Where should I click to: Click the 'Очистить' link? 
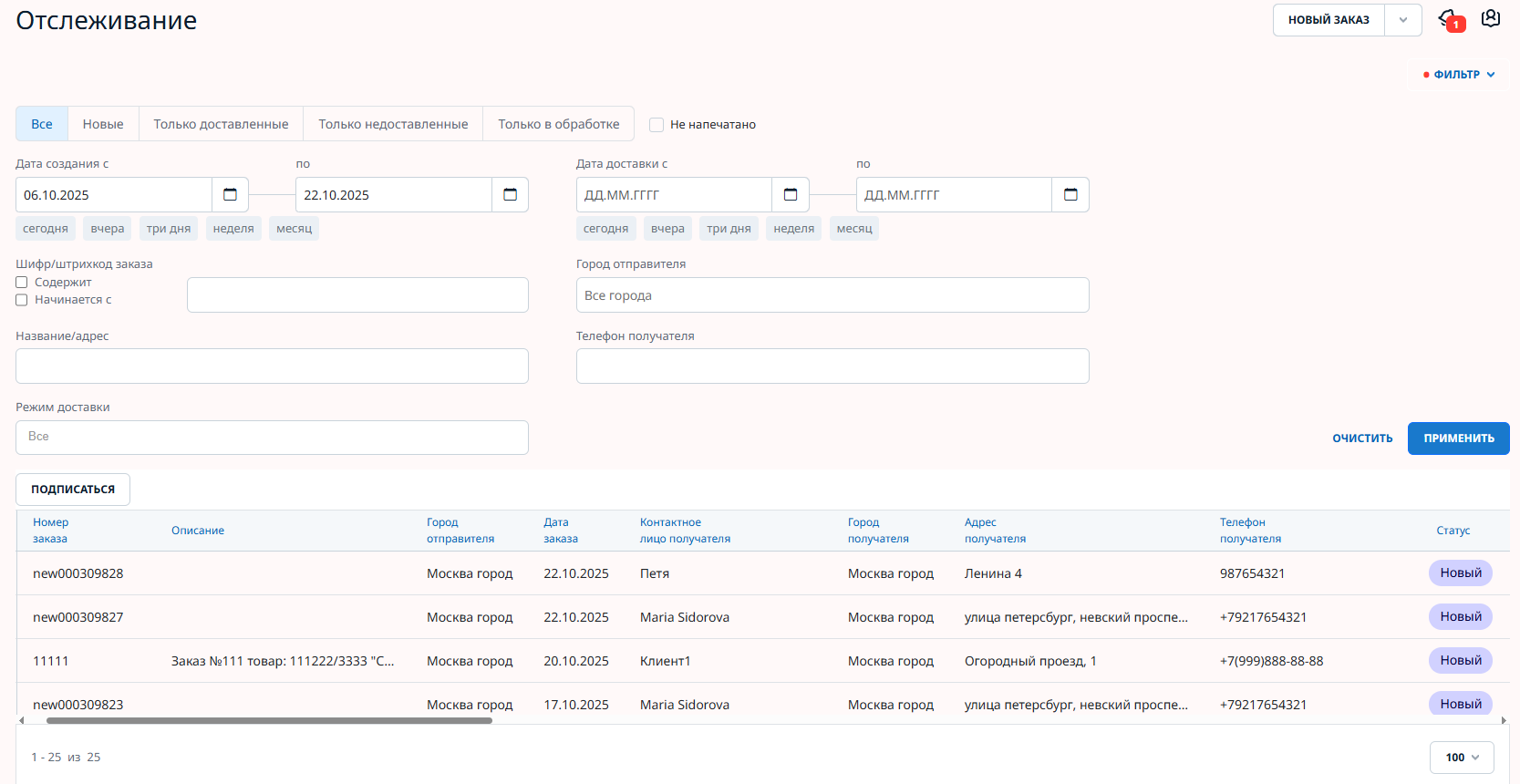pyautogui.click(x=1362, y=438)
